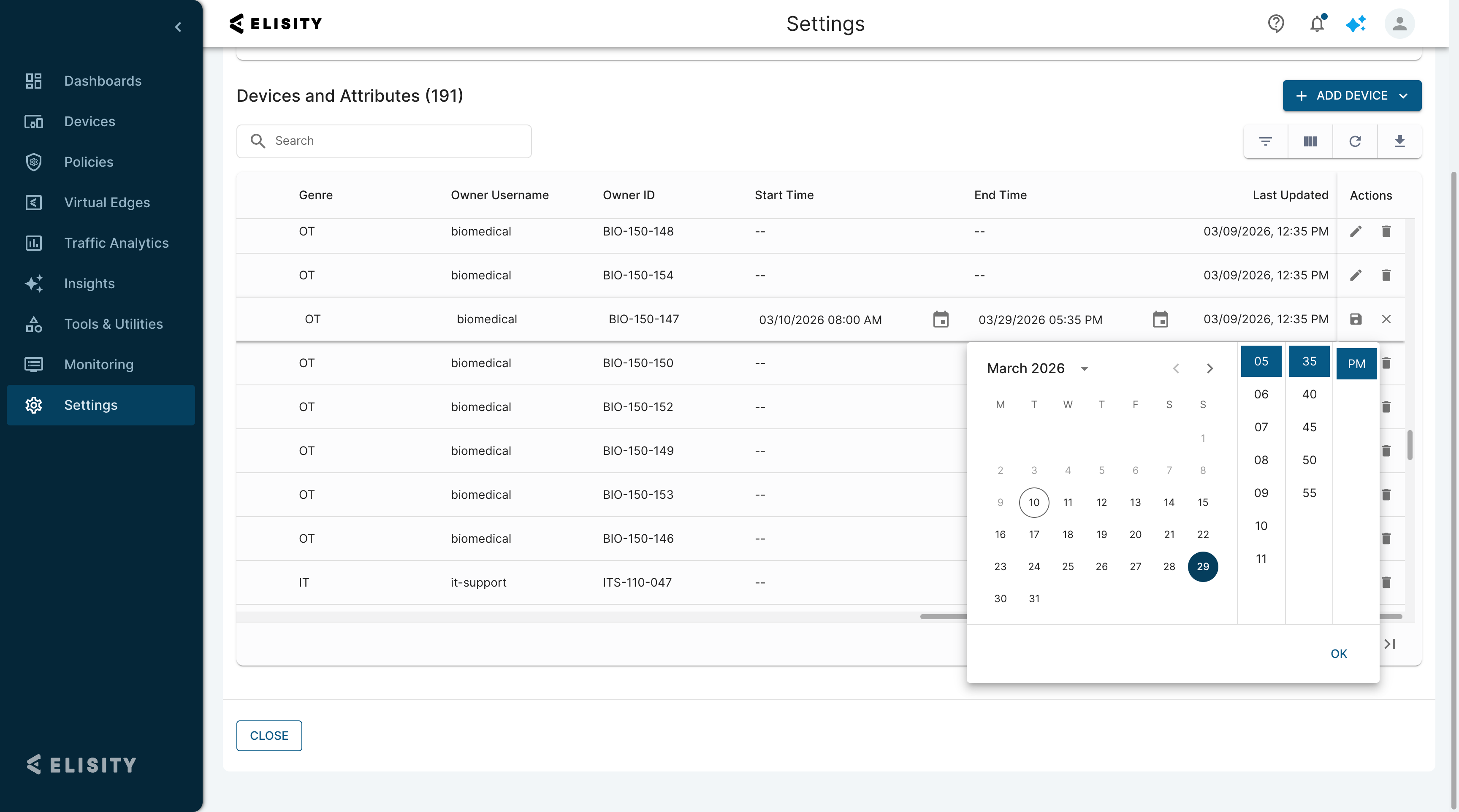Click the filter icon above the table

click(x=1265, y=141)
